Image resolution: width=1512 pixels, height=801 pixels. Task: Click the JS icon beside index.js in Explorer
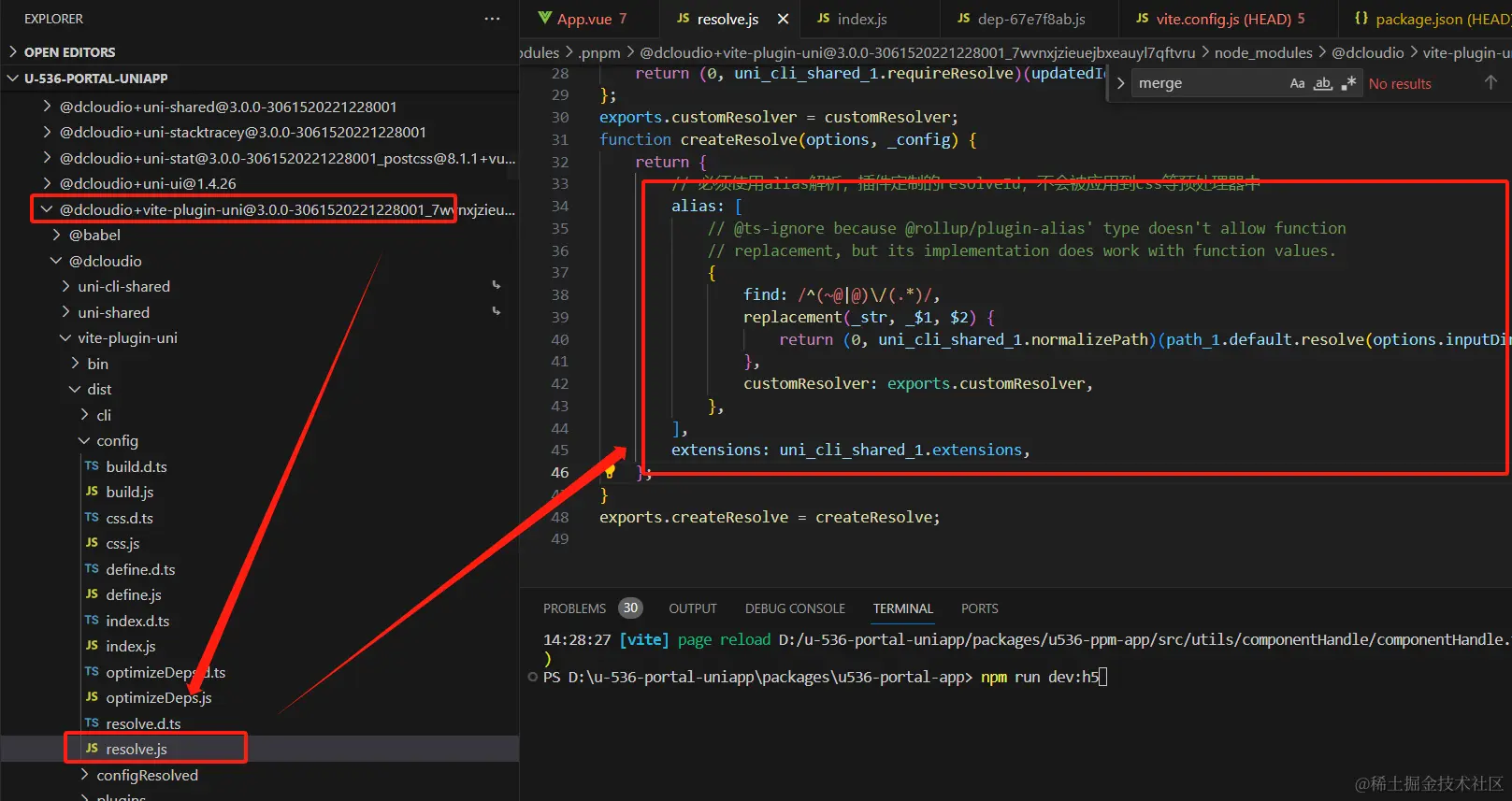point(92,646)
